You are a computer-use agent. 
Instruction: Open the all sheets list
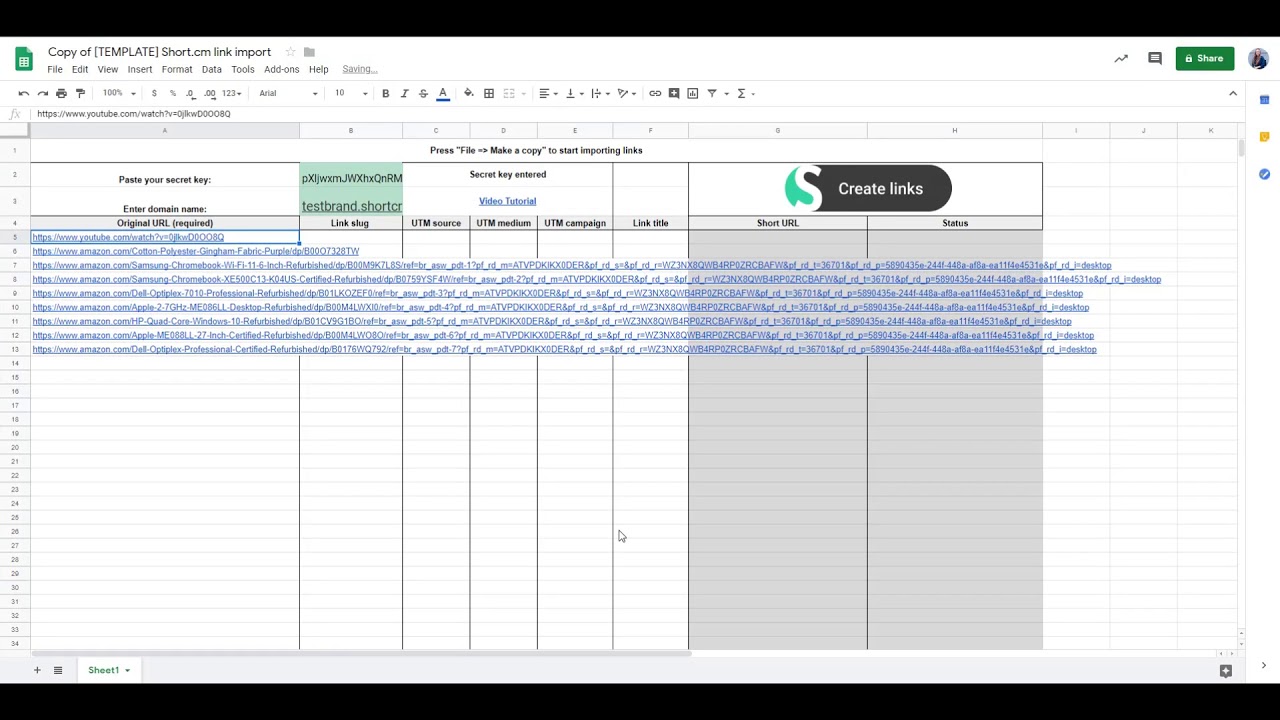[58, 670]
